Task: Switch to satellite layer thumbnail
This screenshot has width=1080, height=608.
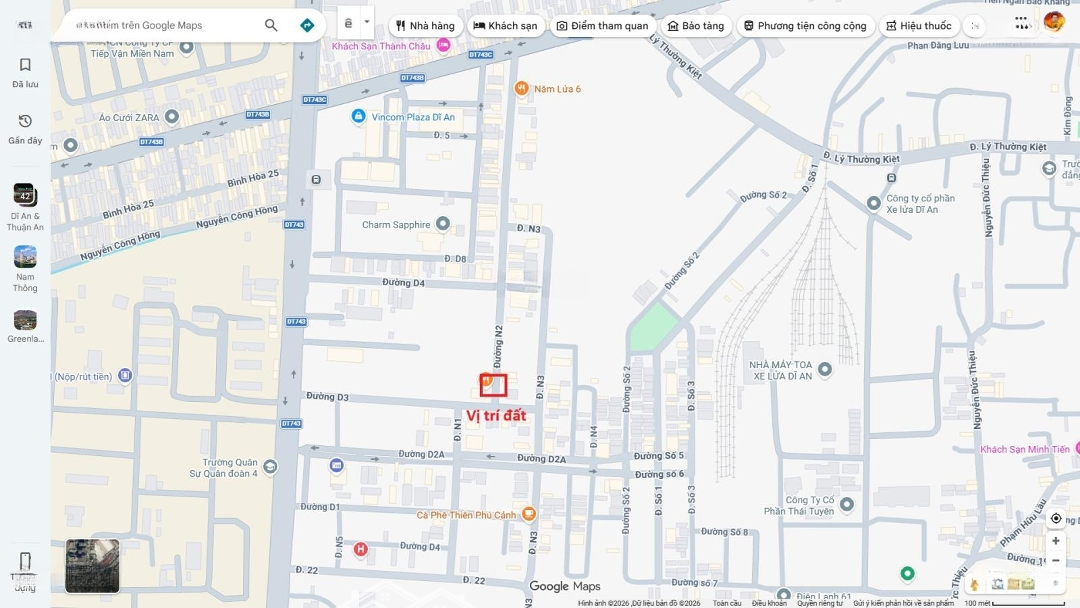Action: click(x=92, y=566)
